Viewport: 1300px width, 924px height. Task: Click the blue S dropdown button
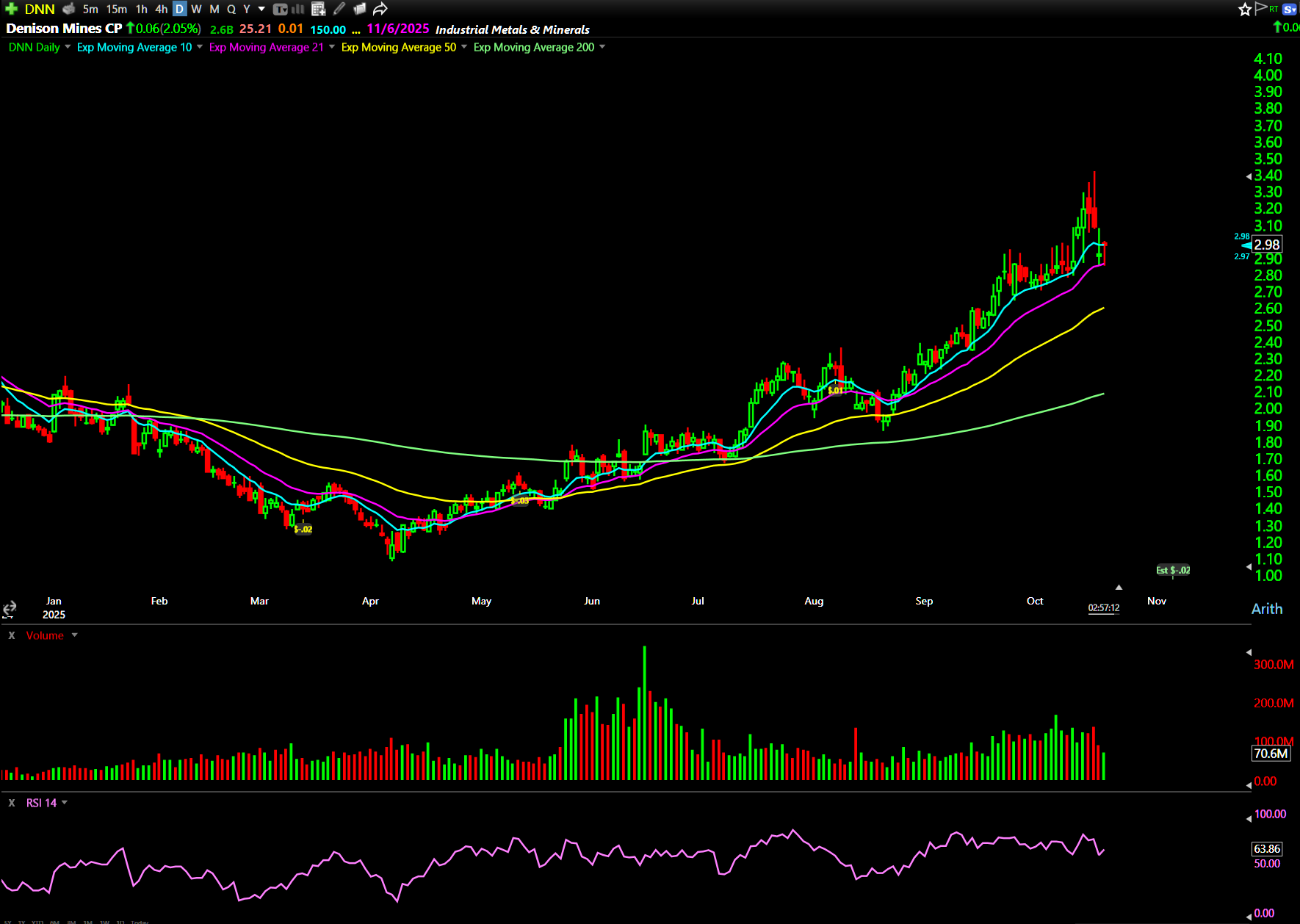coord(1289,9)
